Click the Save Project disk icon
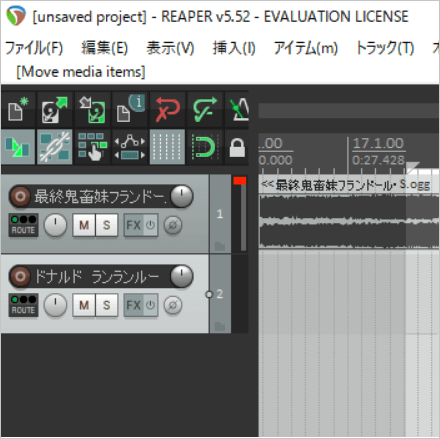Image resolution: width=440 pixels, height=439 pixels. click(x=92, y=110)
